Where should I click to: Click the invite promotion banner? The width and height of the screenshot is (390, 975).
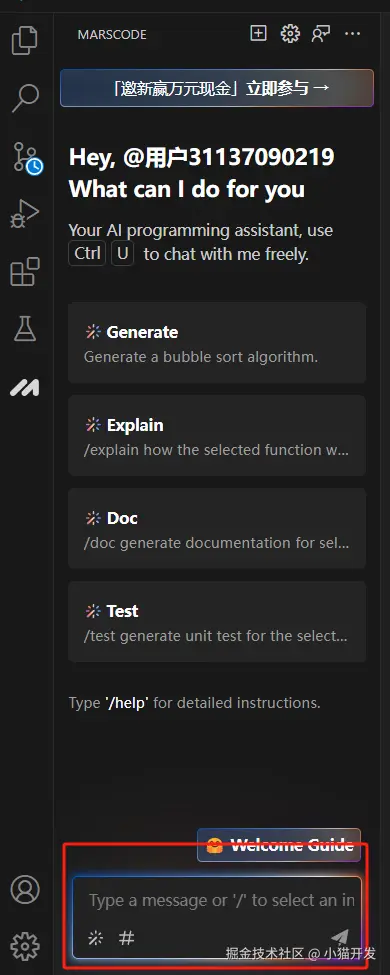click(x=216, y=88)
